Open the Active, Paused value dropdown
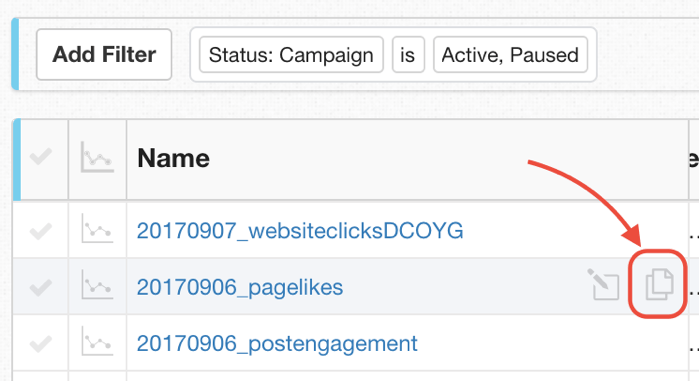The height and width of the screenshot is (381, 699). point(510,55)
